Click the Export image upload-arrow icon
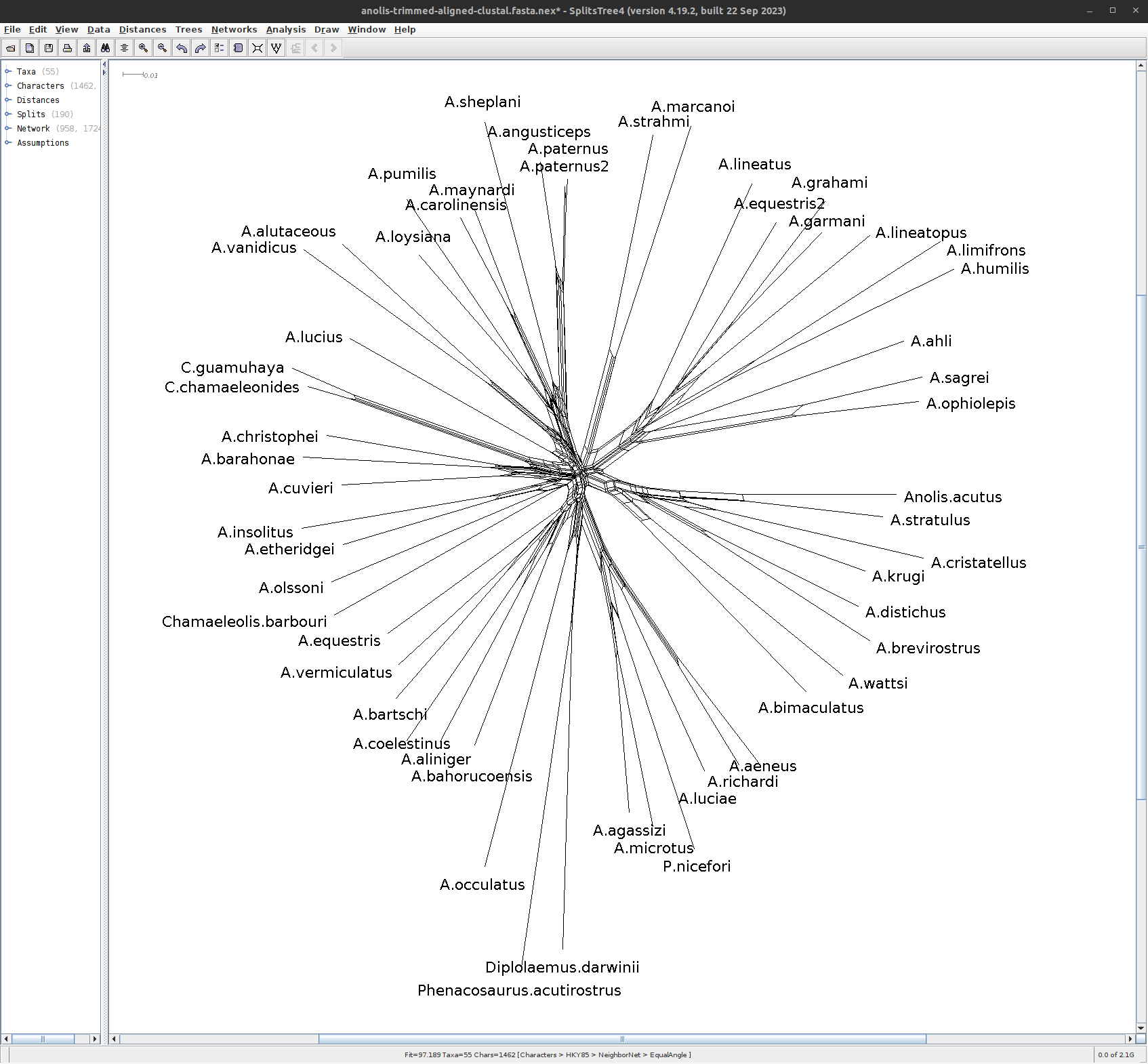The width and height of the screenshot is (1148, 1064). pyautogui.click(x=87, y=48)
